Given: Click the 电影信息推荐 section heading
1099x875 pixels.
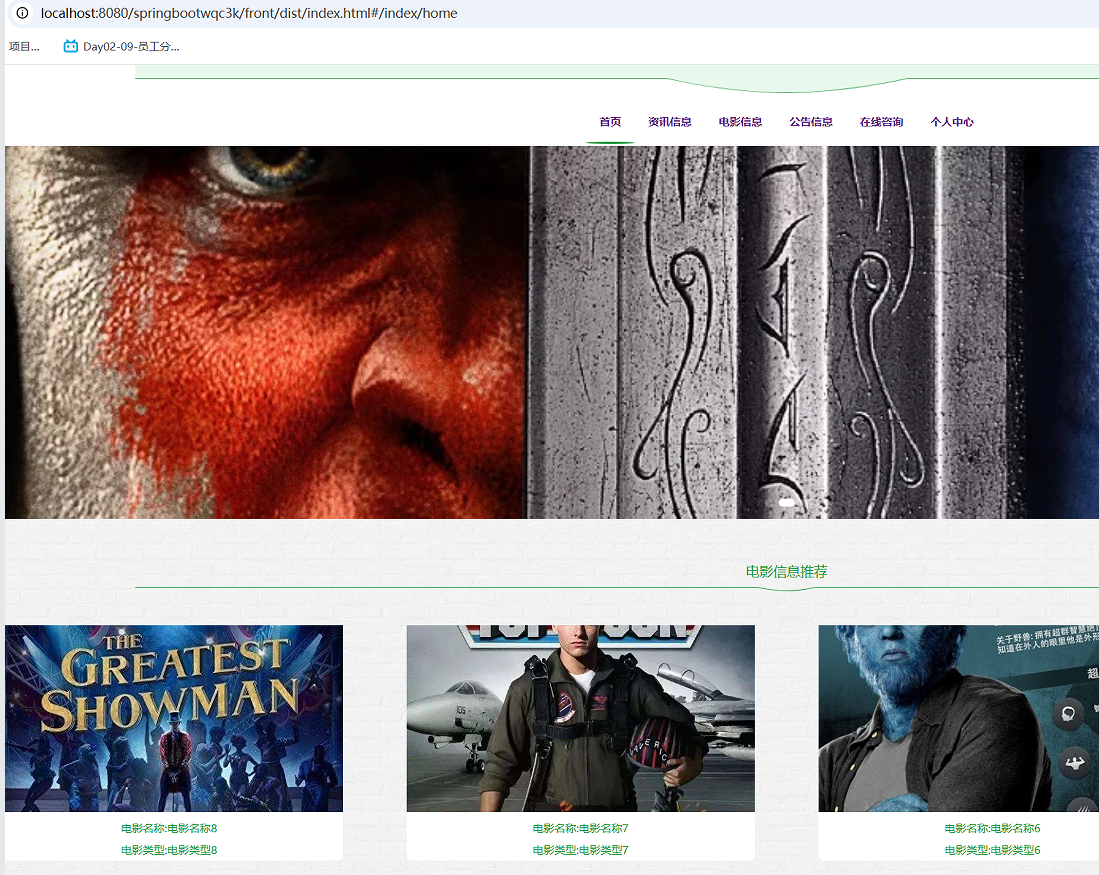Looking at the screenshot, I should pyautogui.click(x=786, y=571).
